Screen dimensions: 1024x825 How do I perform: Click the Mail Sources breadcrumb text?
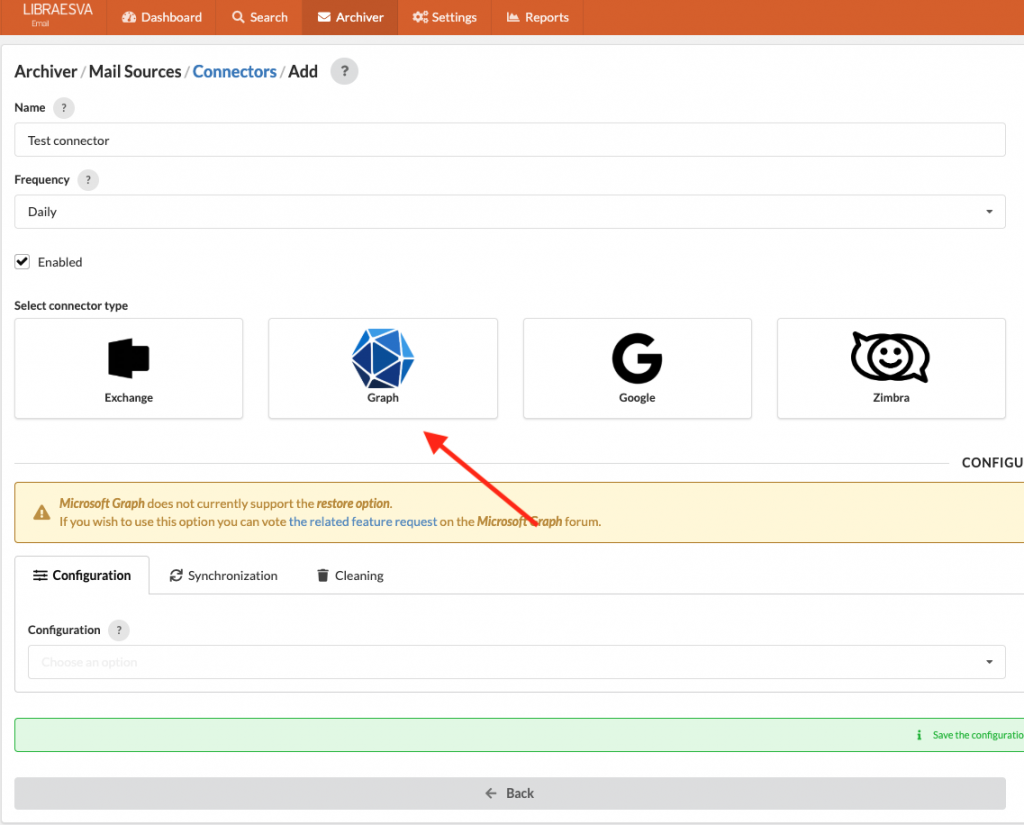(x=135, y=71)
